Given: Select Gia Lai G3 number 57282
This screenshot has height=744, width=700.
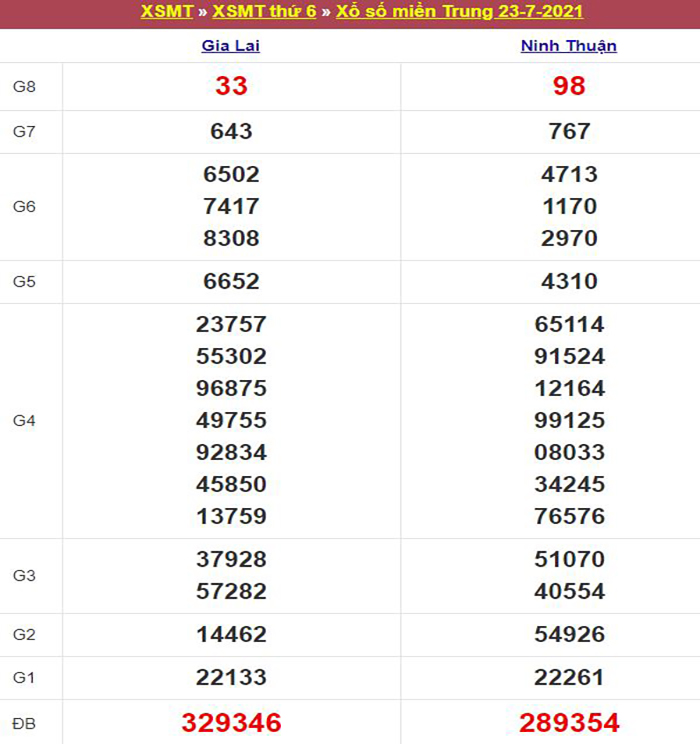Looking at the screenshot, I should [231, 591].
